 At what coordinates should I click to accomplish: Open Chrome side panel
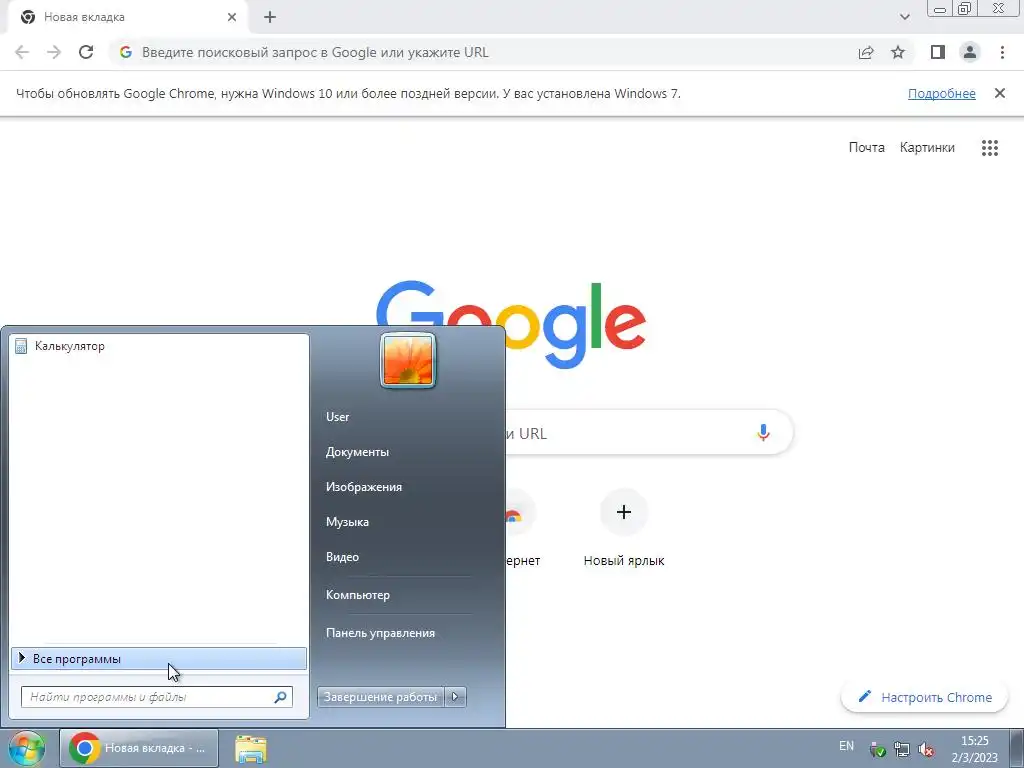(x=938, y=52)
